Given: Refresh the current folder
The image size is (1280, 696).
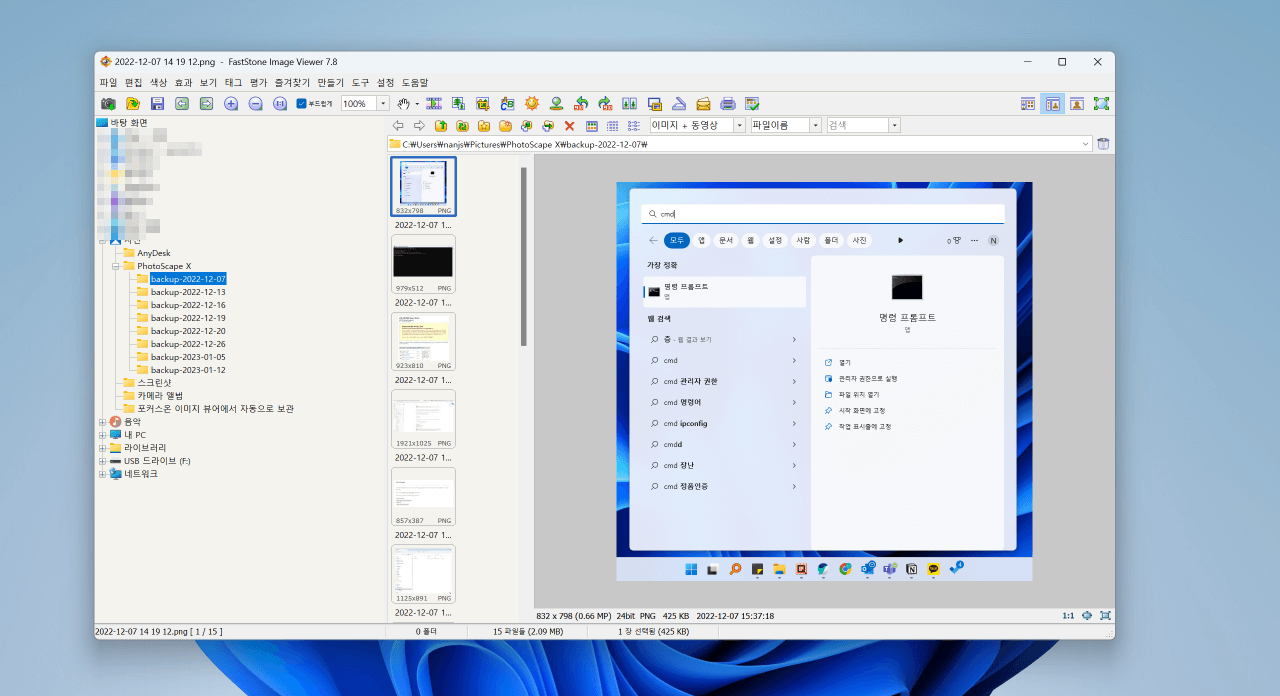Looking at the screenshot, I should (x=462, y=126).
